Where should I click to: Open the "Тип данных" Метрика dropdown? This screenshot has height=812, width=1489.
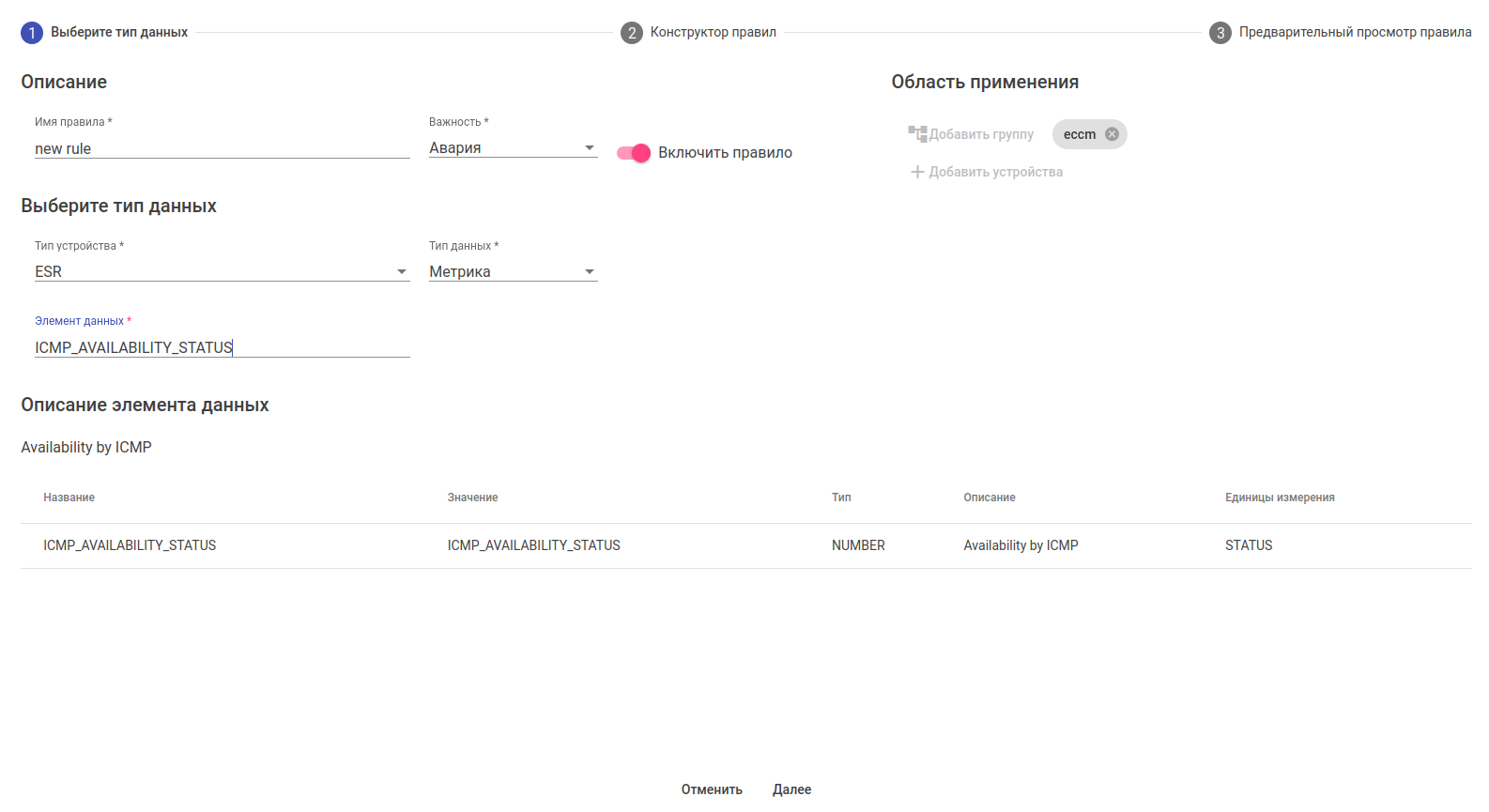click(x=513, y=272)
